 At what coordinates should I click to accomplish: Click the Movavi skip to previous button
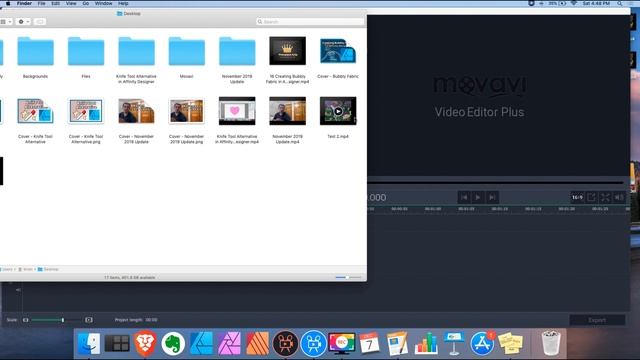point(464,198)
